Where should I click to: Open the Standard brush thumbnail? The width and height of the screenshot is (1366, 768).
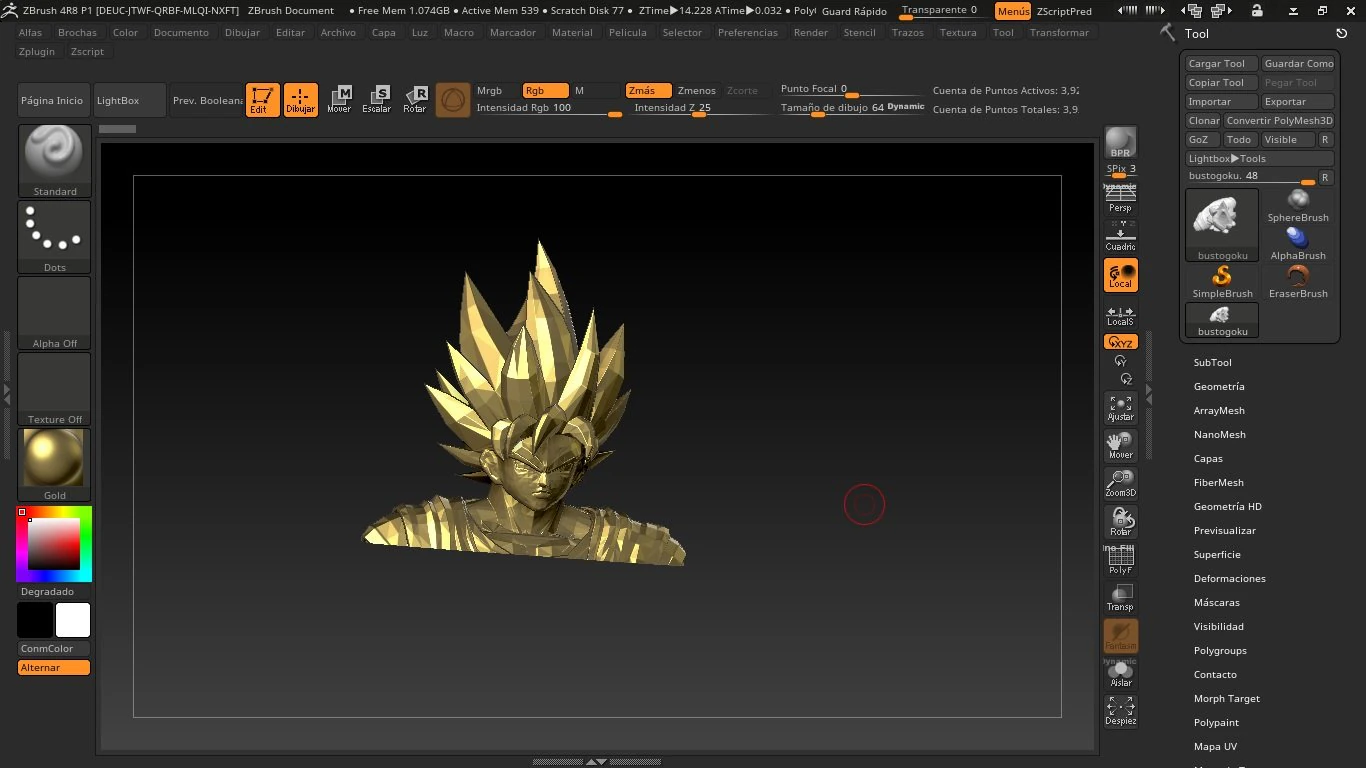point(55,161)
